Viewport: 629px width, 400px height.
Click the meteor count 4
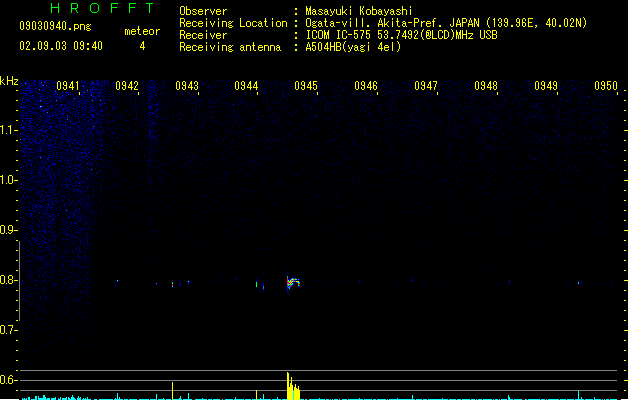tap(142, 46)
